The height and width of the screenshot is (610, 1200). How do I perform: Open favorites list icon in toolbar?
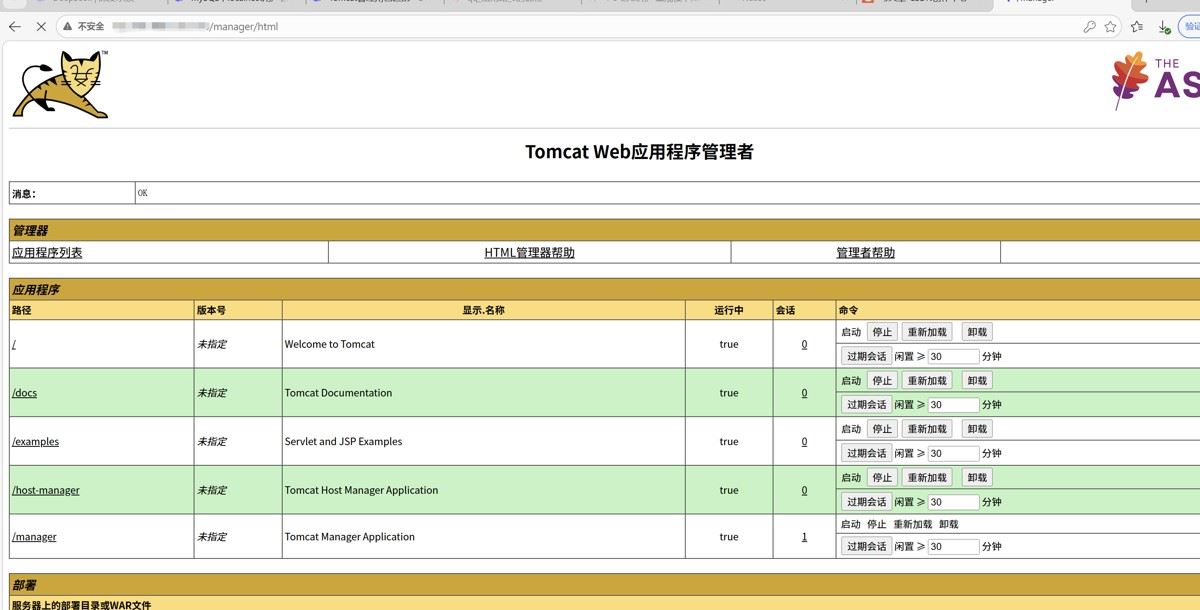[1138, 27]
